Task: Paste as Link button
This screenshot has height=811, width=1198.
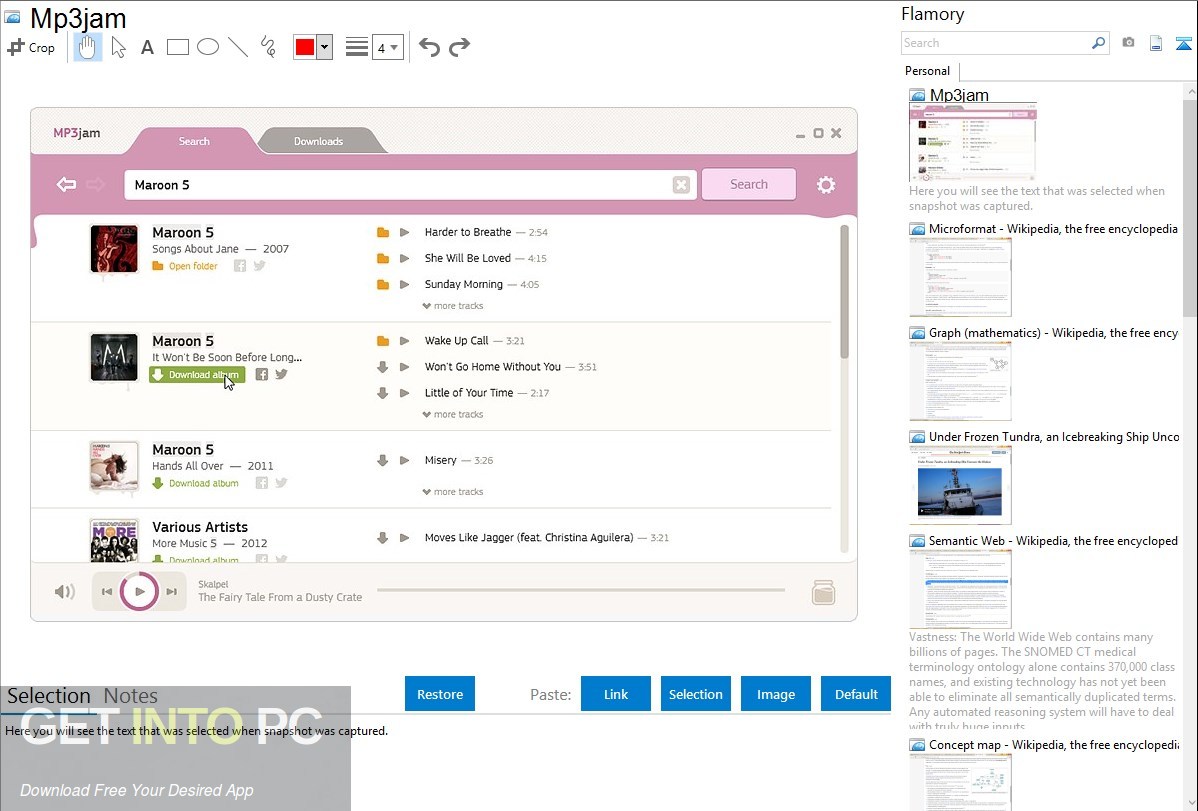Action: coord(616,694)
